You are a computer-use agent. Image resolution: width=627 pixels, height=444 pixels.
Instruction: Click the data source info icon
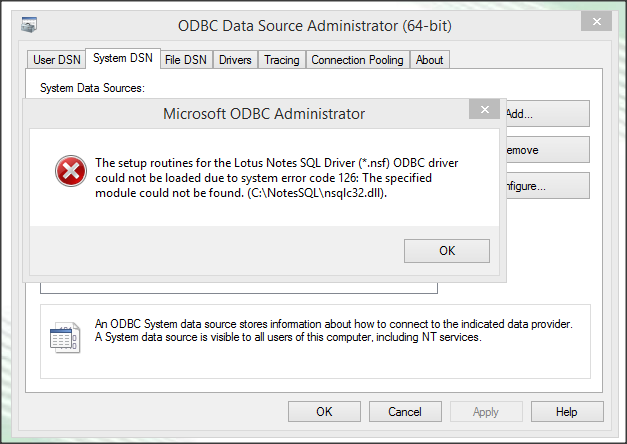point(64,336)
